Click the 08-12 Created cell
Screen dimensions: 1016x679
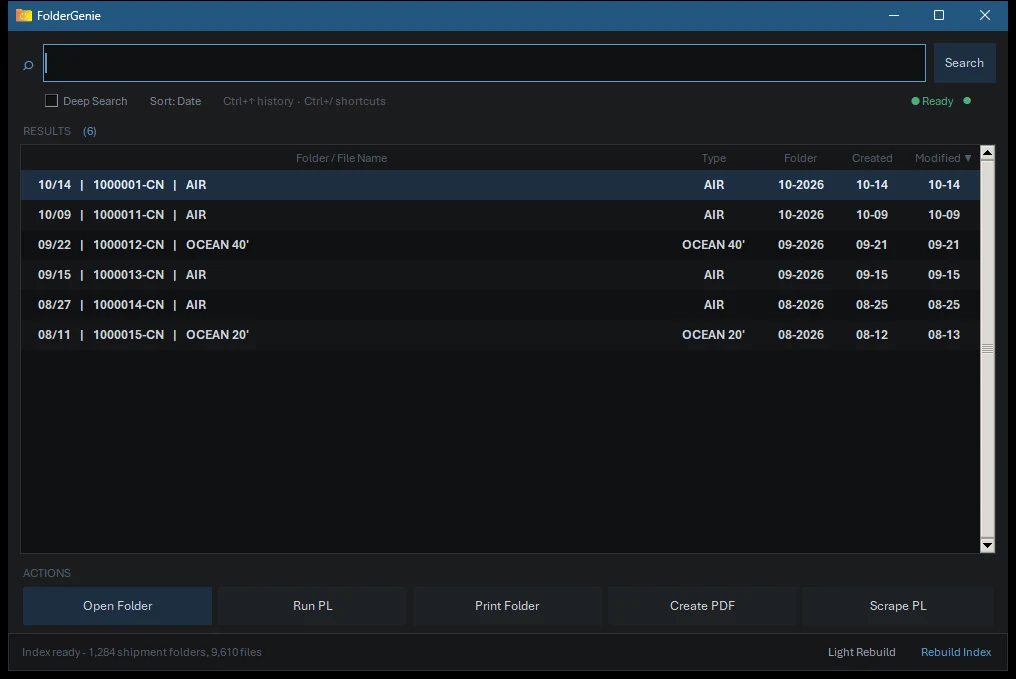[x=872, y=334]
